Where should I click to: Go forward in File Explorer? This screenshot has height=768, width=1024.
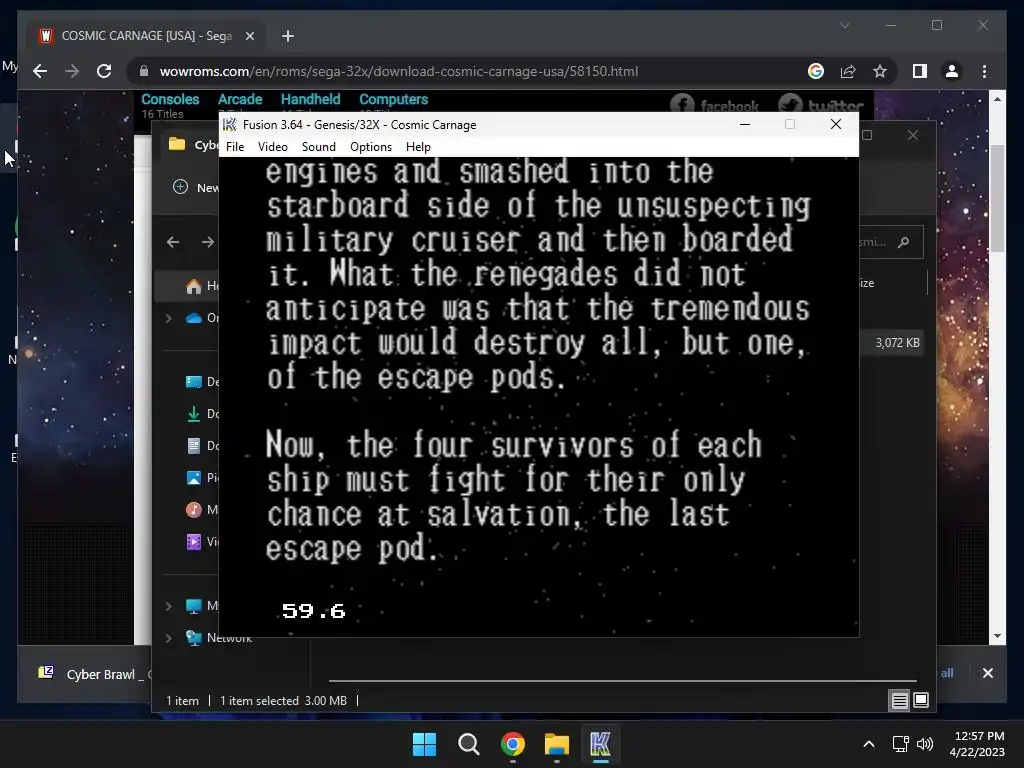[208, 242]
